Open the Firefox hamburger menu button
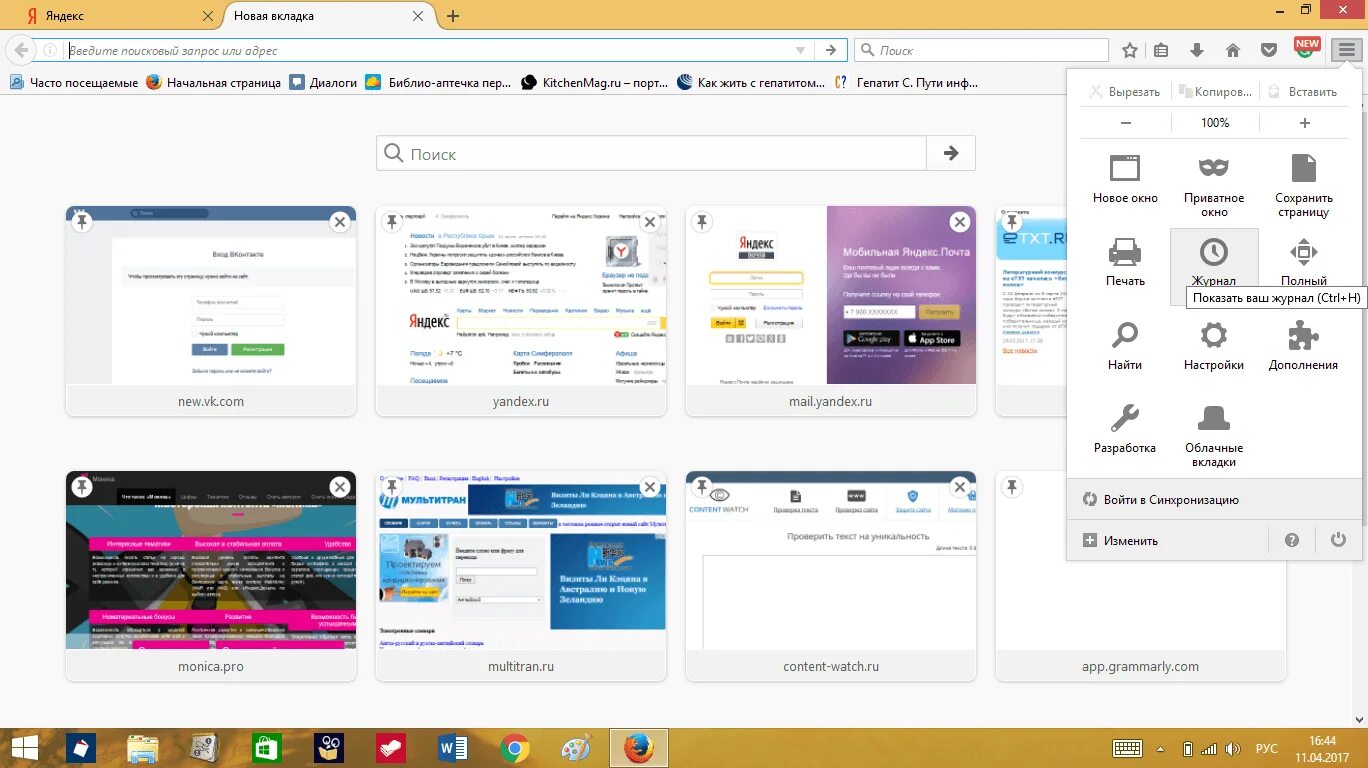This screenshot has height=768, width=1368. (1347, 50)
